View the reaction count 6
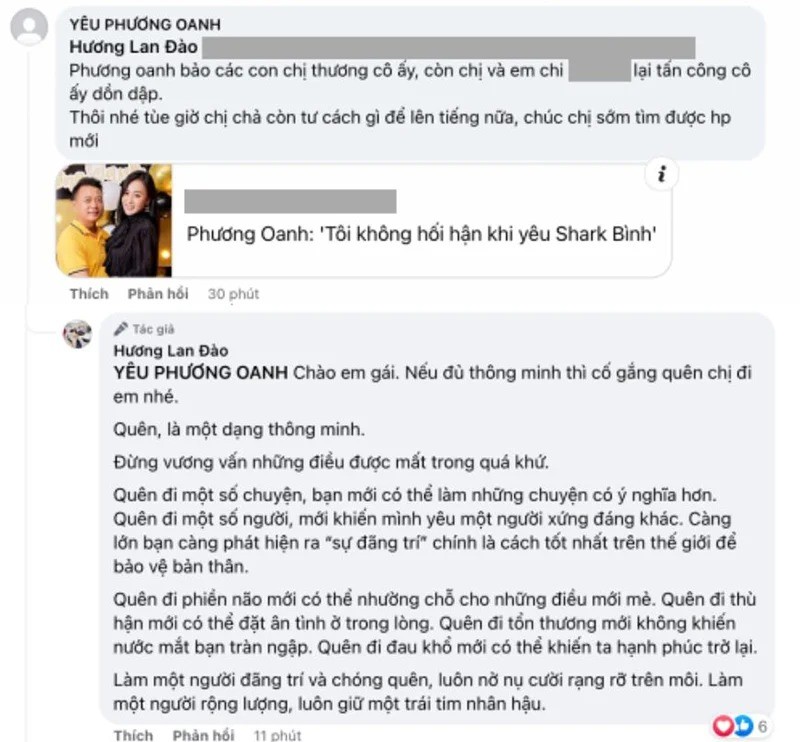The height and width of the screenshot is (742, 800). (763, 726)
